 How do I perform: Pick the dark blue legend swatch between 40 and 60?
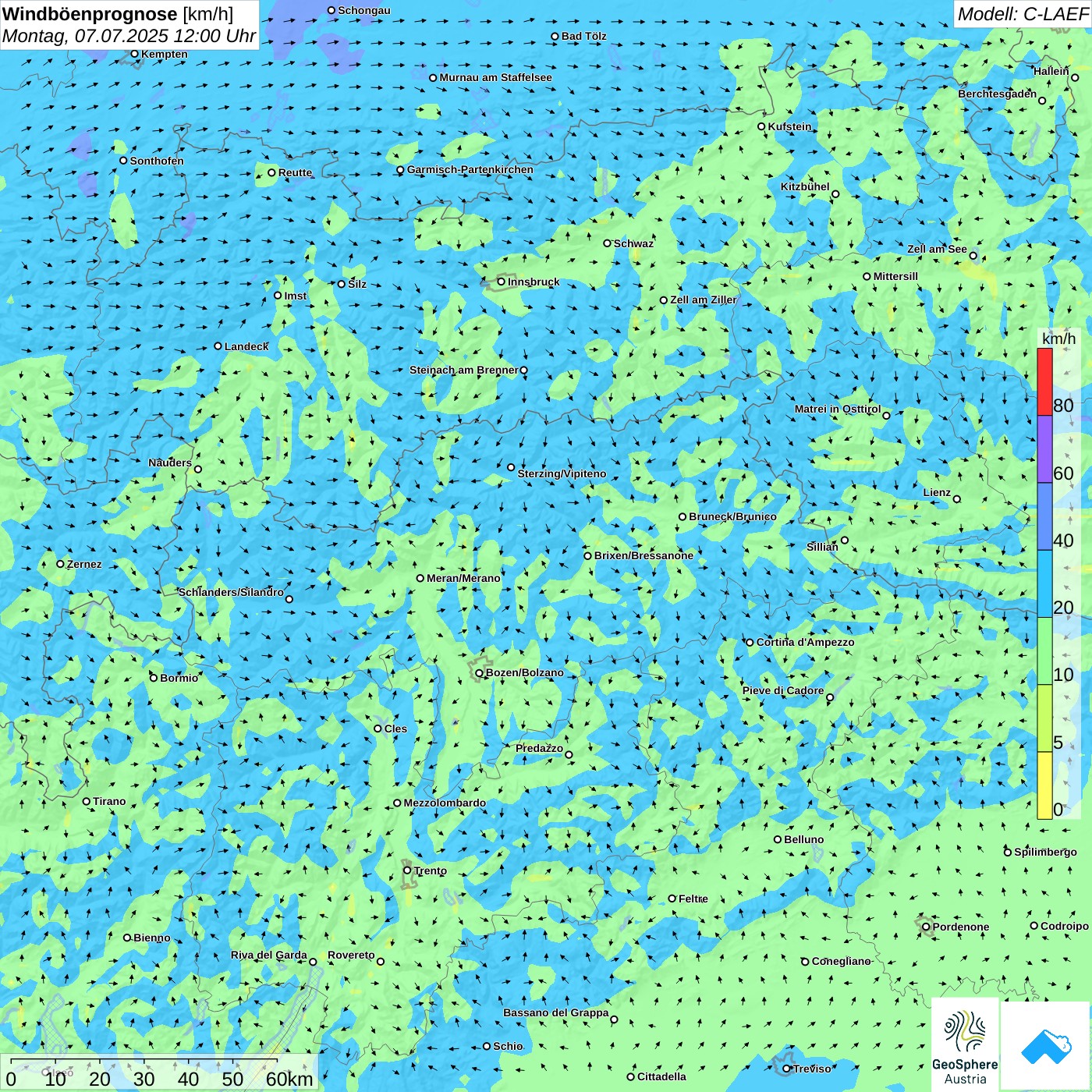[x=1044, y=517]
